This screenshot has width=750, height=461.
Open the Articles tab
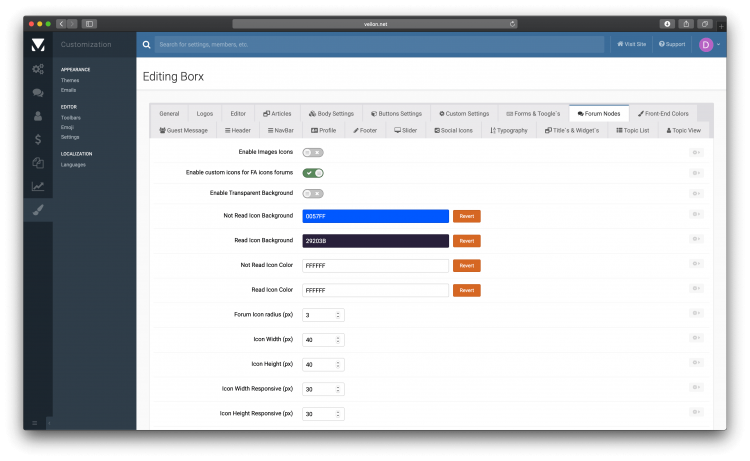pos(277,114)
